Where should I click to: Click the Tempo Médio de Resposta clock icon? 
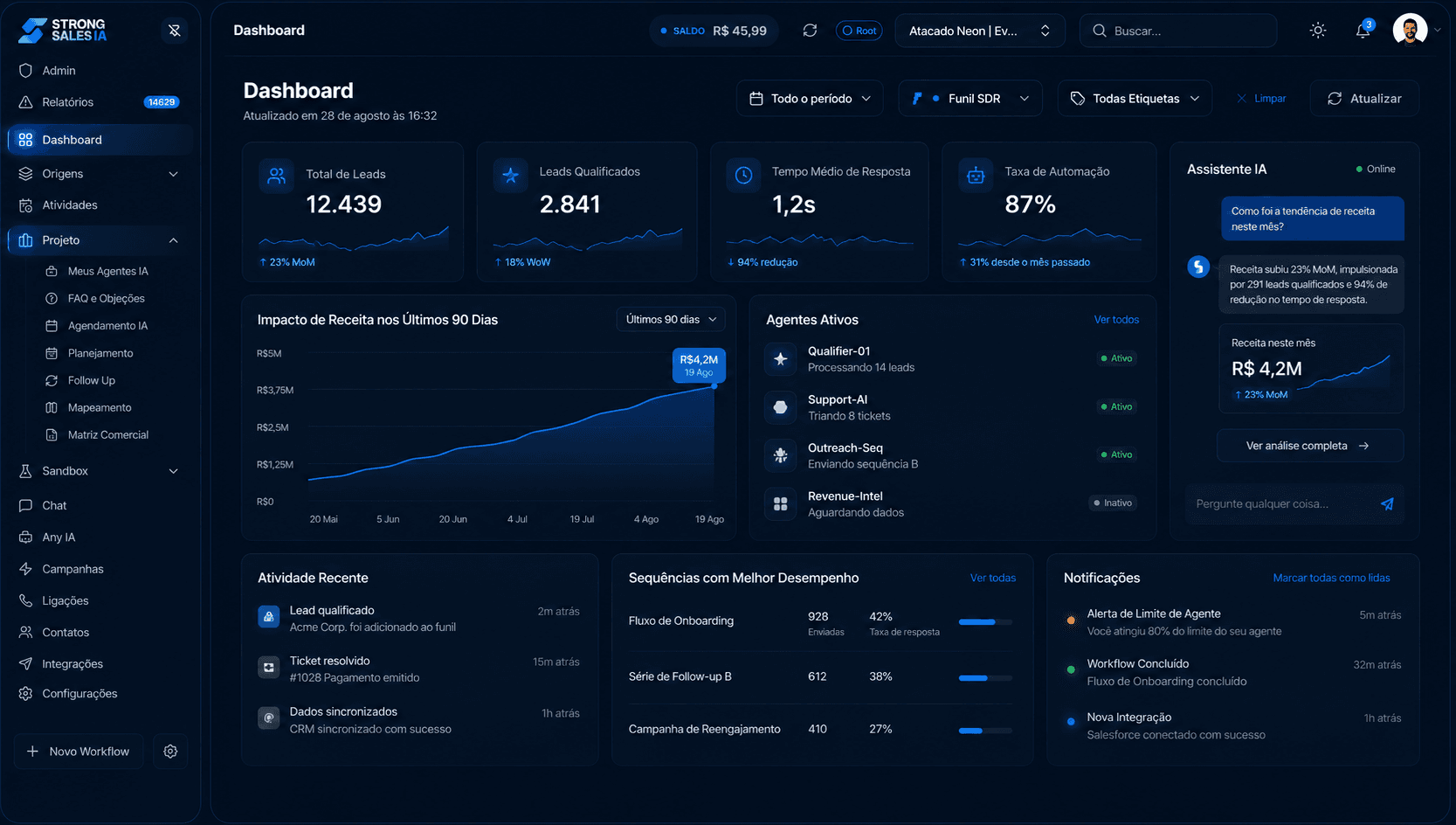coord(743,176)
